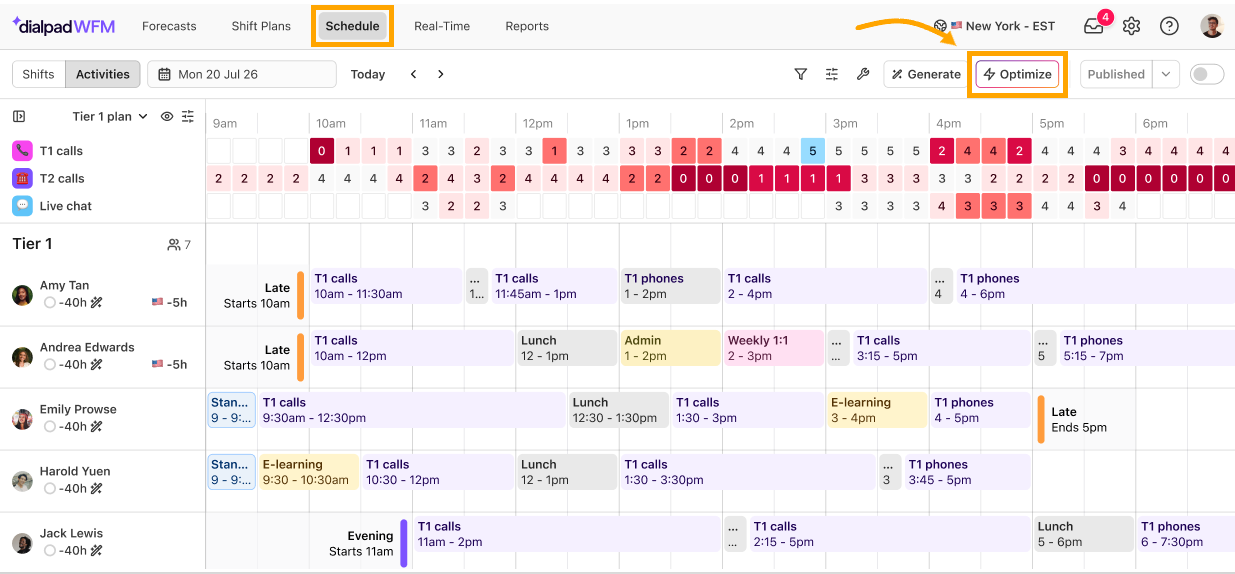Click the edit icon next to Emily Prowse's hours
Viewport: 1235px width, 574px height.
(x=97, y=426)
